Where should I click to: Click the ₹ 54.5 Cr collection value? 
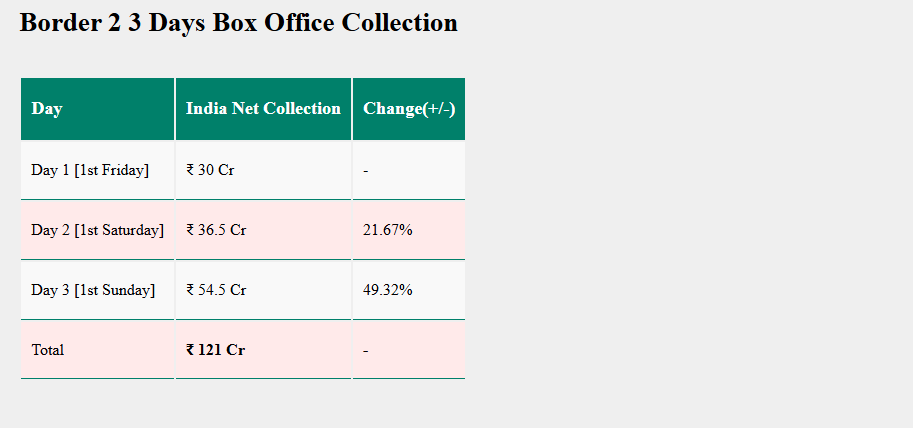point(216,290)
